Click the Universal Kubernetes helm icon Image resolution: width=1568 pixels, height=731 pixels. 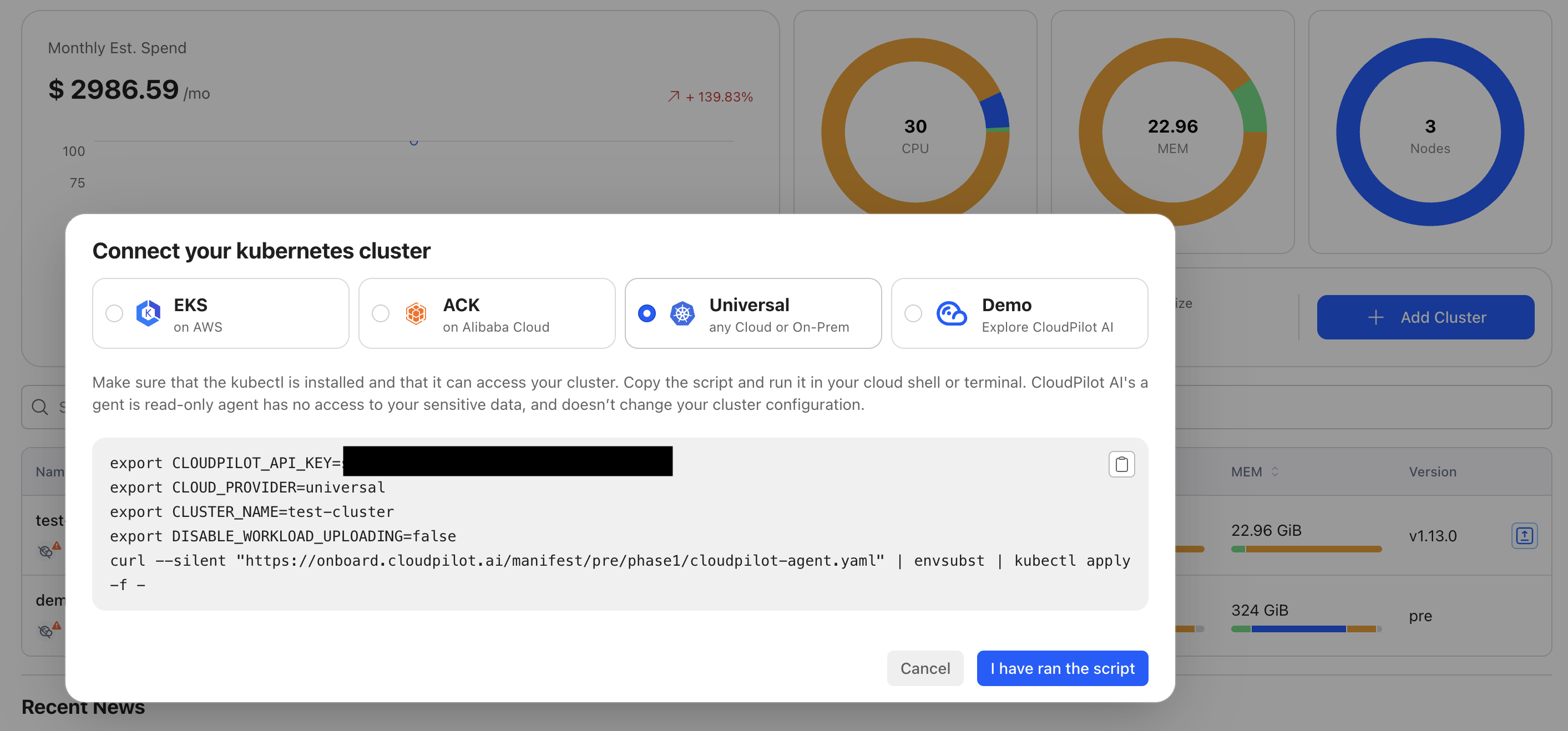(683, 313)
